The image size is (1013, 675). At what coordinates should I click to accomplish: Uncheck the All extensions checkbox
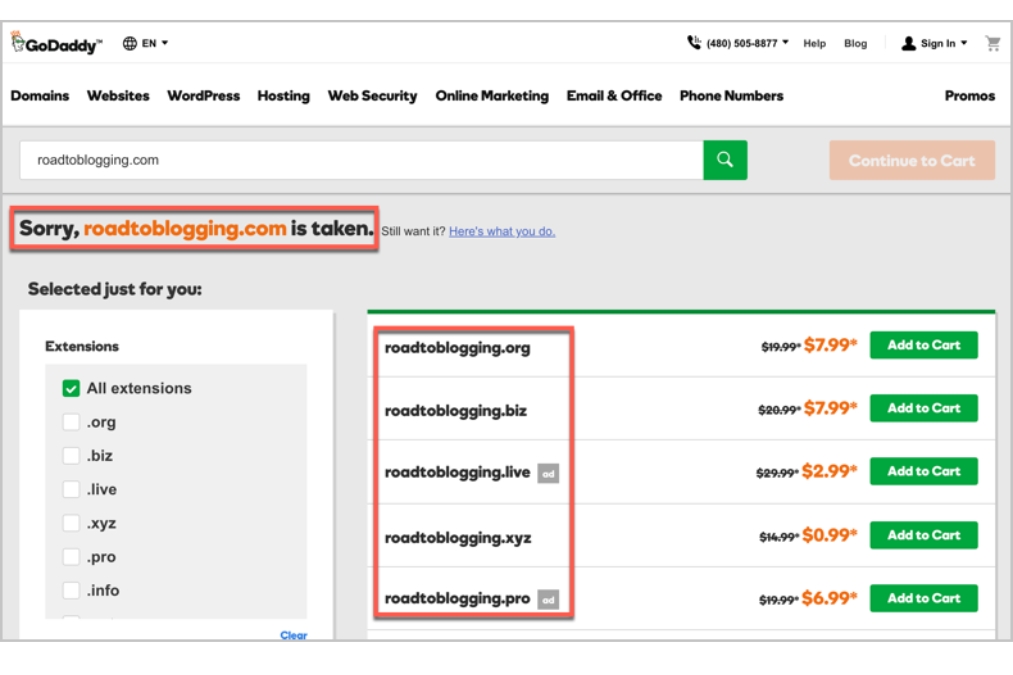pos(71,388)
